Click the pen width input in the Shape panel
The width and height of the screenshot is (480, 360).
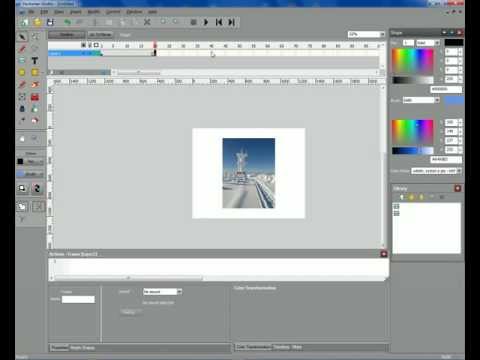click(x=408, y=43)
